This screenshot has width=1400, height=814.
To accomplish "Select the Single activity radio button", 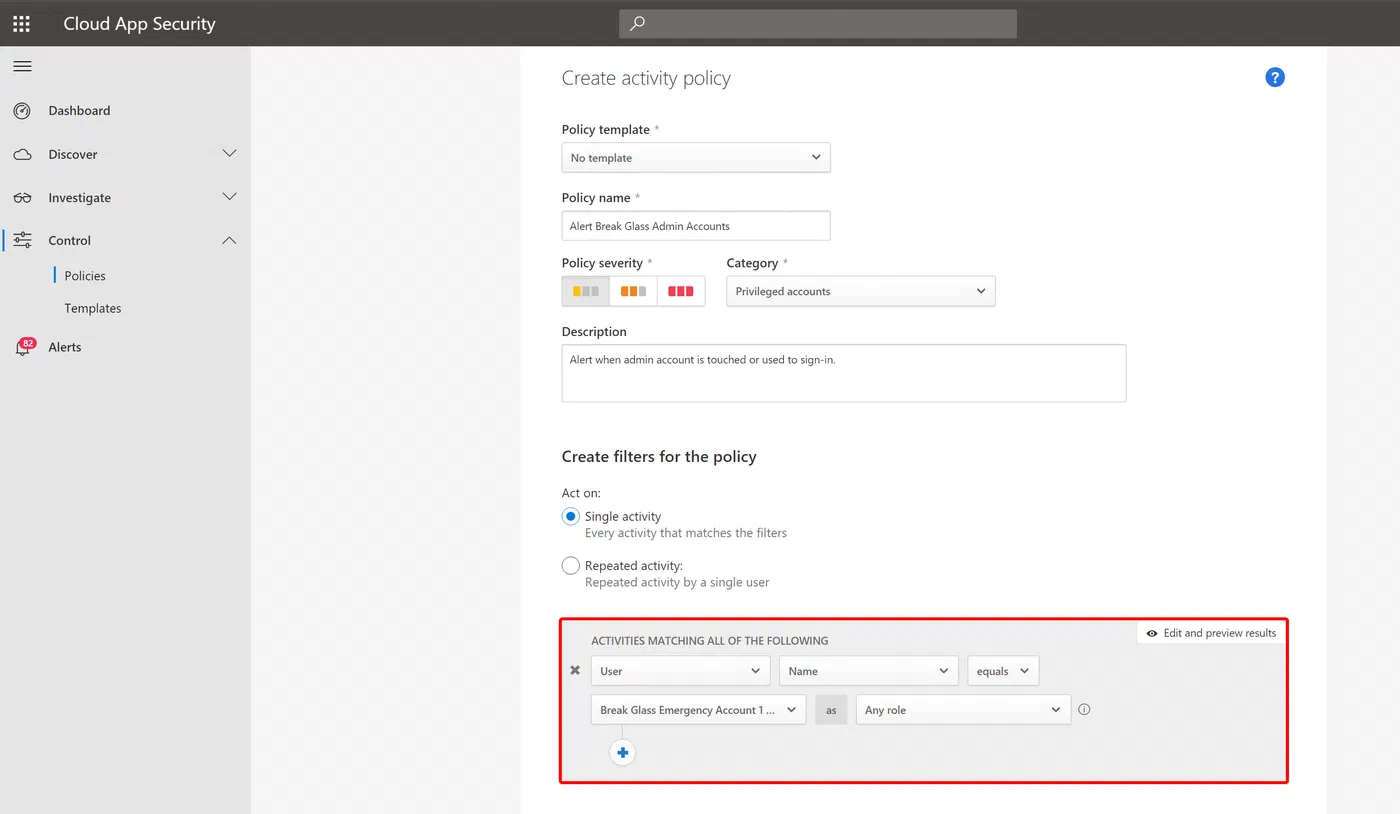I will [571, 517].
